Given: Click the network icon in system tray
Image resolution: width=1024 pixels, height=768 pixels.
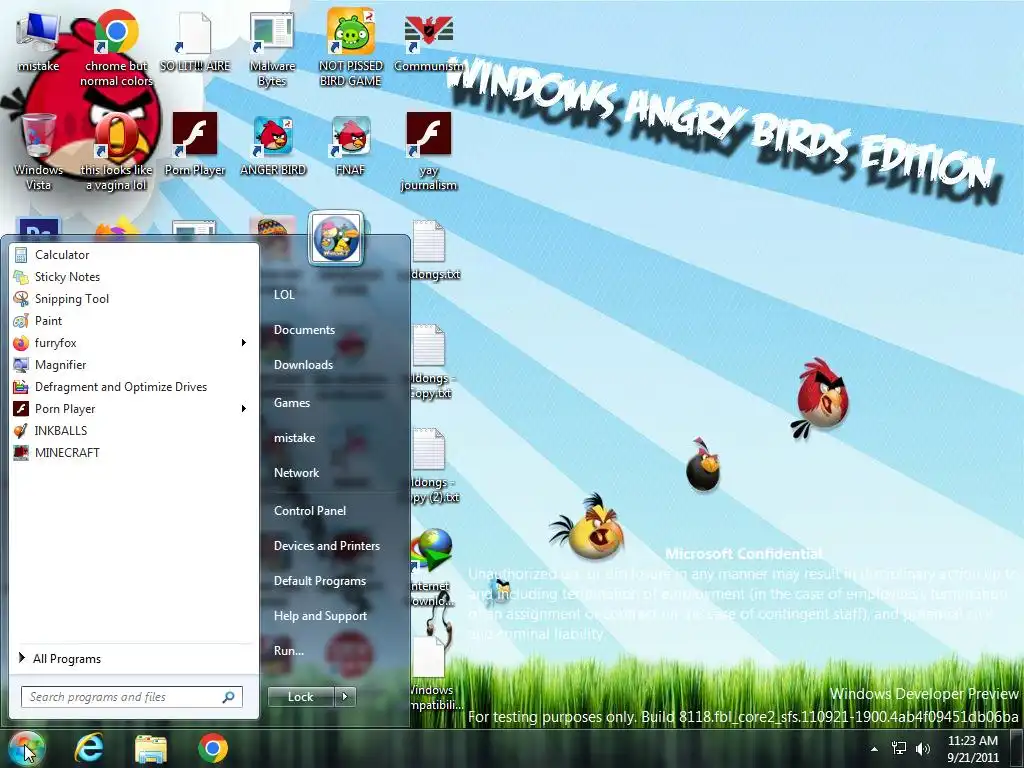Looking at the screenshot, I should click(899, 748).
